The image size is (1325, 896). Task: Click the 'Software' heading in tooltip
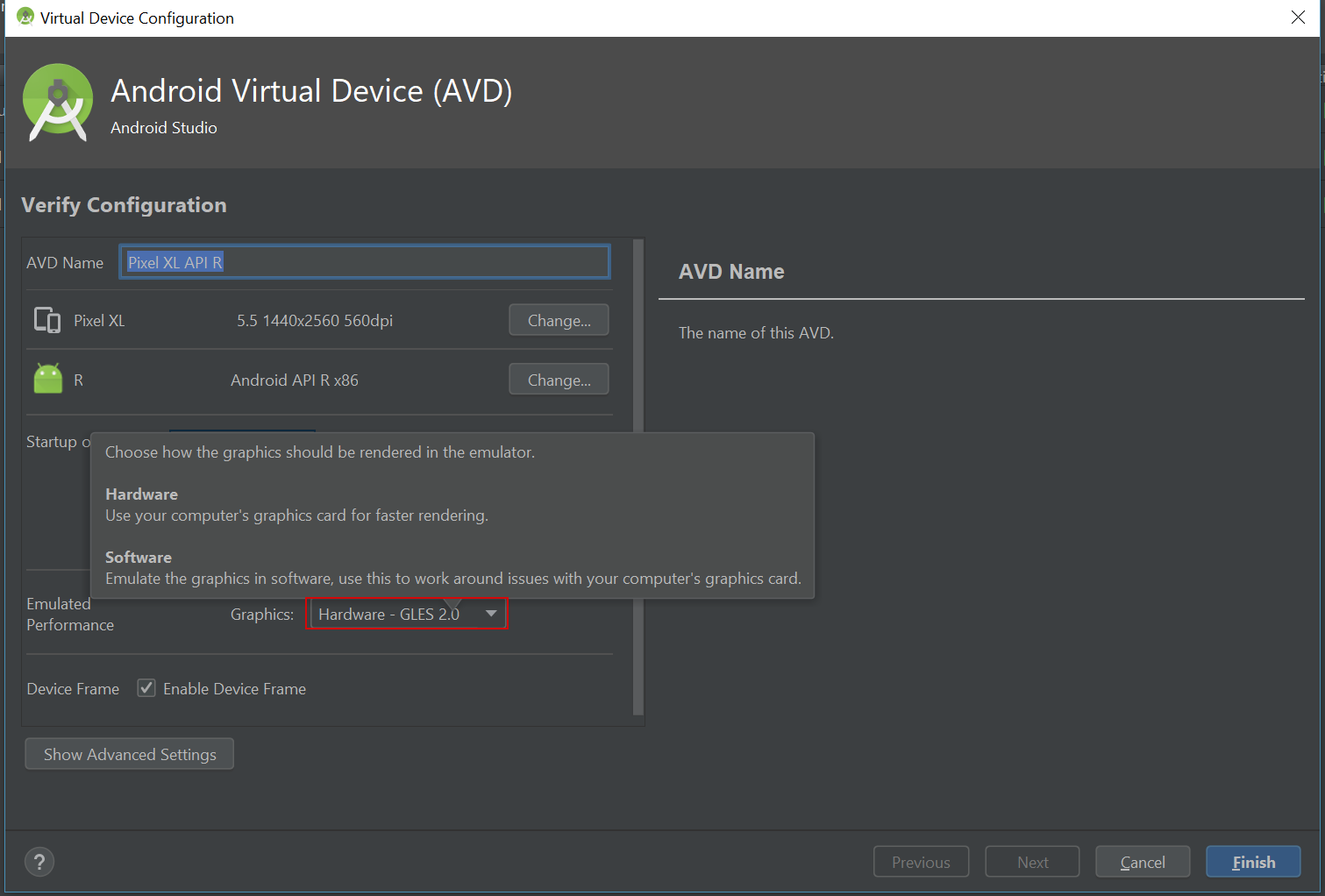tap(139, 557)
